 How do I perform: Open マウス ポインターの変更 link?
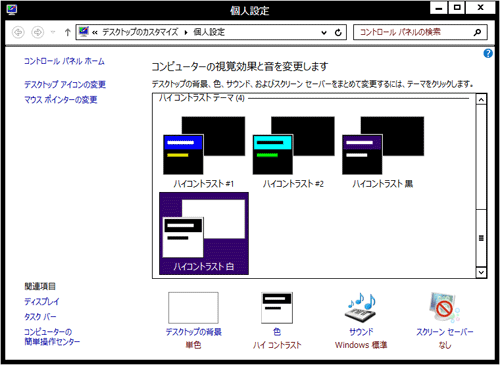tap(61, 100)
